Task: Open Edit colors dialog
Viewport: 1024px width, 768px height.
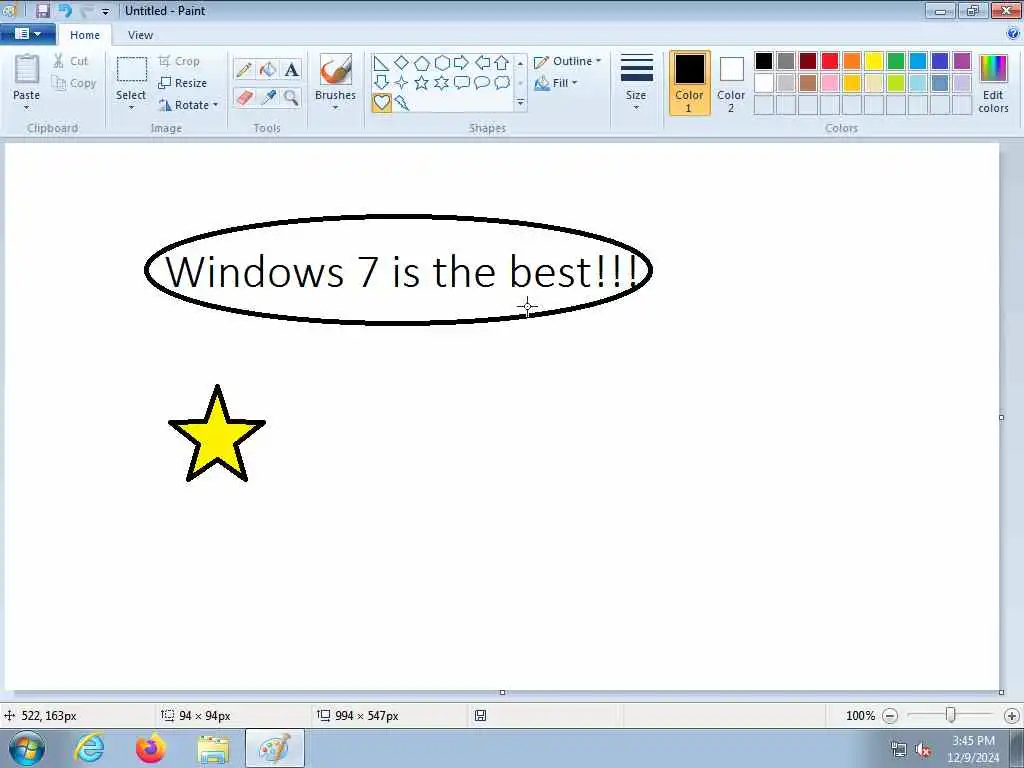Action: tap(993, 83)
